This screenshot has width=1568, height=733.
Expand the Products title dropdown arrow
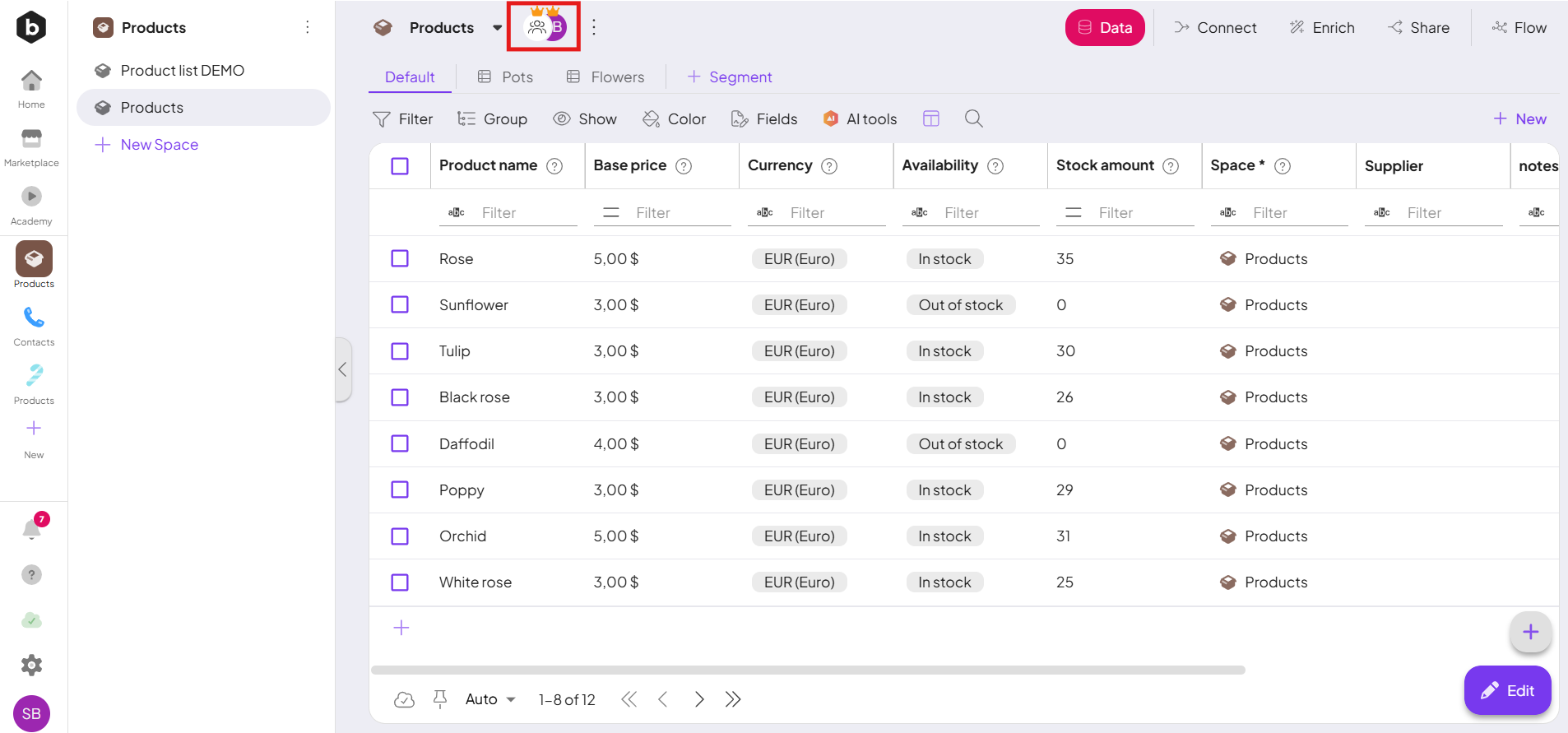click(497, 28)
